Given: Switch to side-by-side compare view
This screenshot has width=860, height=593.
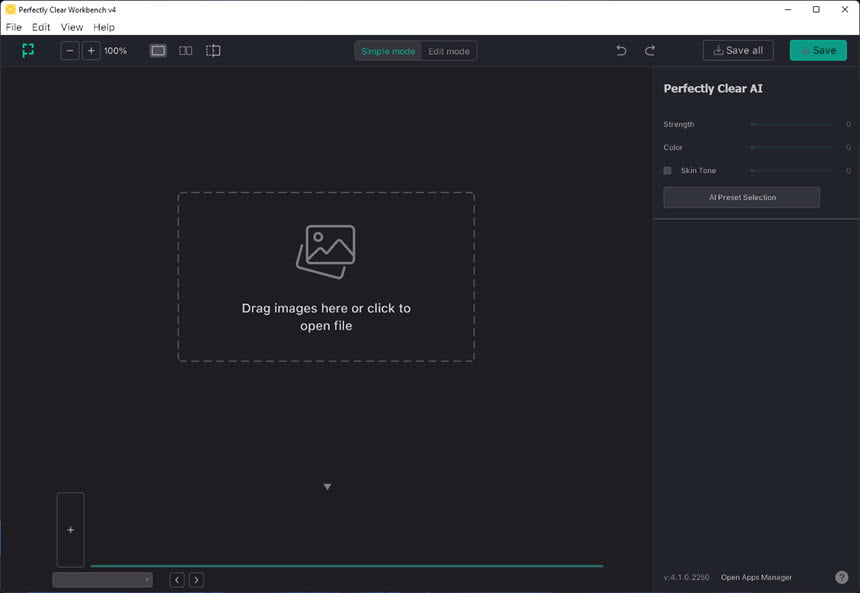Looking at the screenshot, I should [185, 50].
